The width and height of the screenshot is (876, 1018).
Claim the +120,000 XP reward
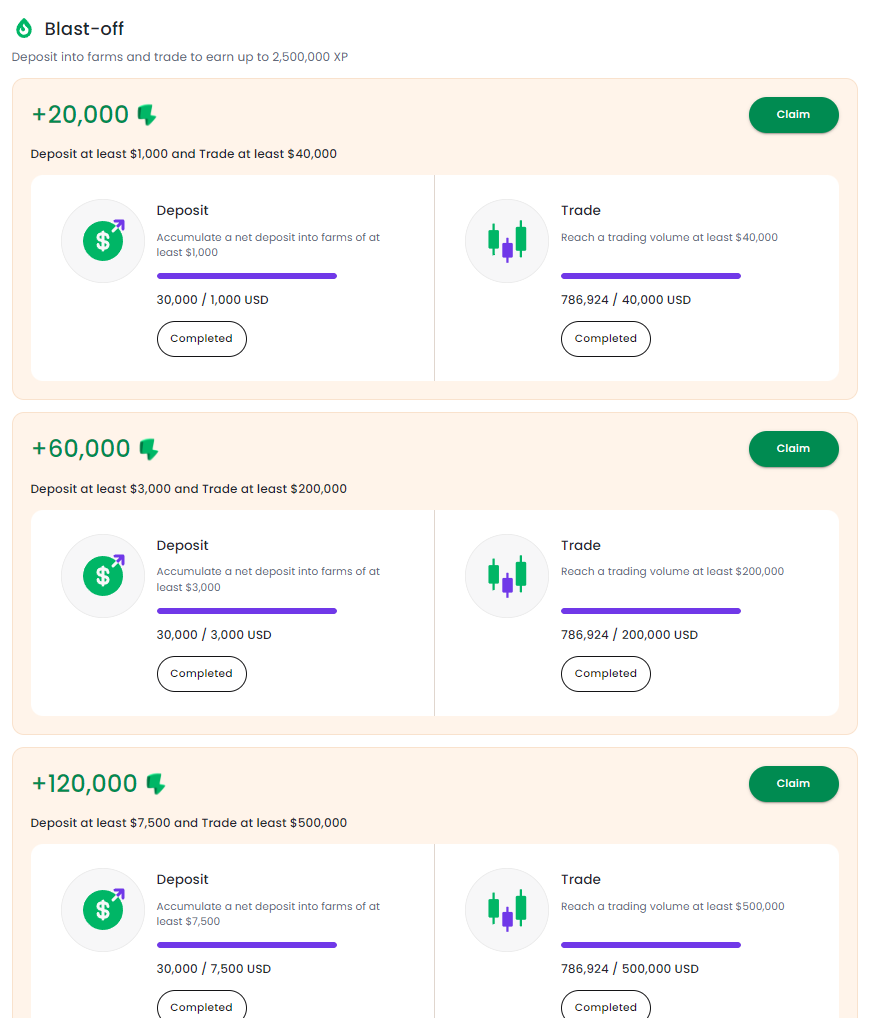click(793, 783)
